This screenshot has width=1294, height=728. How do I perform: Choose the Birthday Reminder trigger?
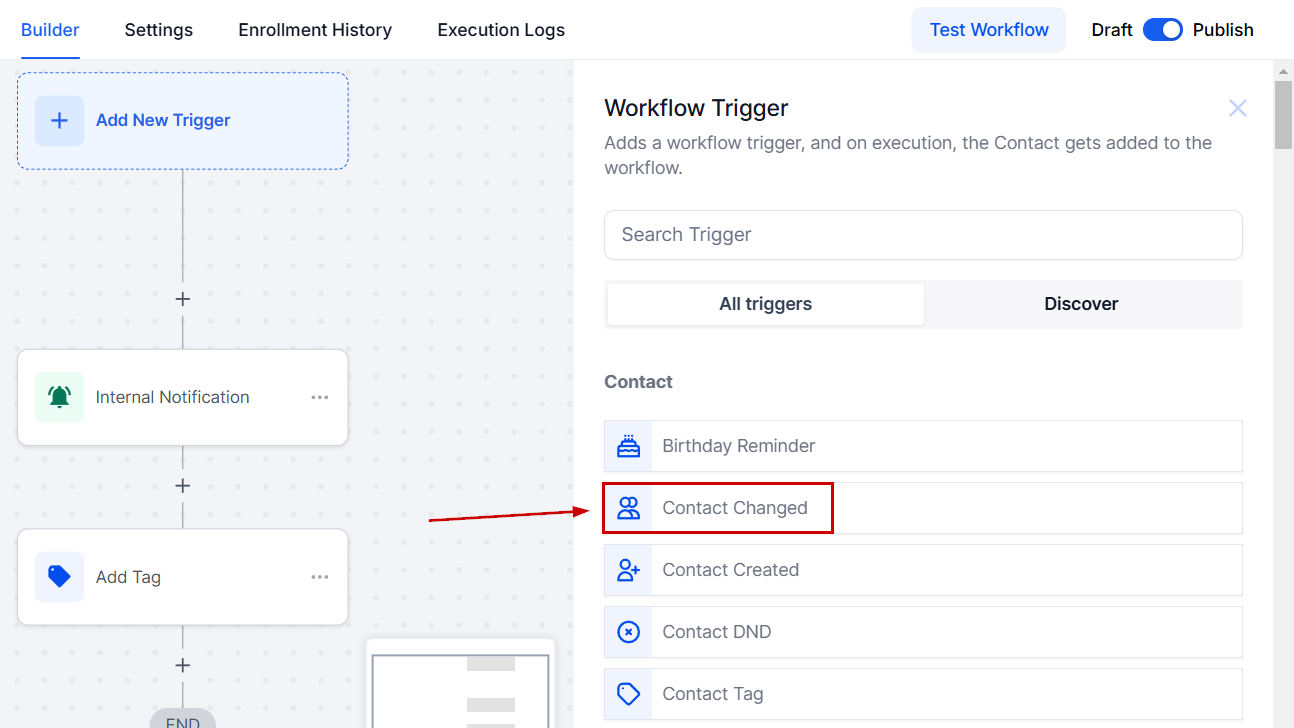(x=923, y=446)
